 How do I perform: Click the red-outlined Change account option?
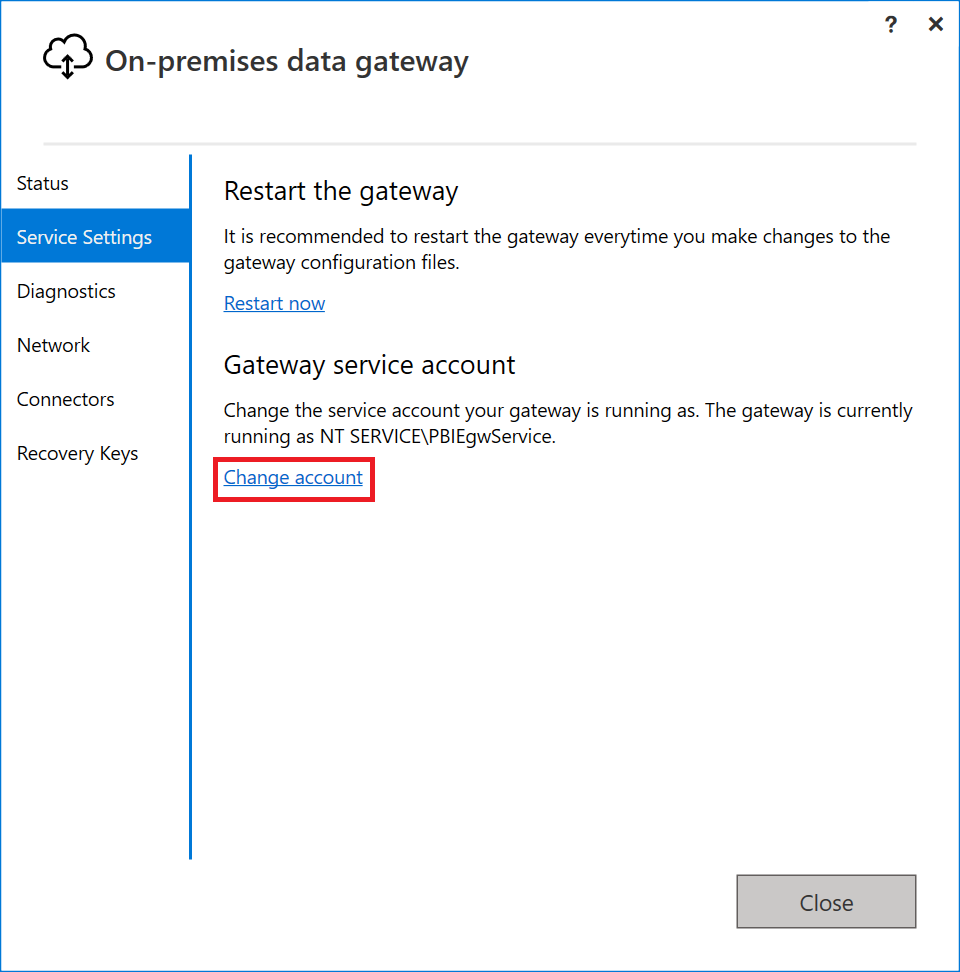pos(293,478)
